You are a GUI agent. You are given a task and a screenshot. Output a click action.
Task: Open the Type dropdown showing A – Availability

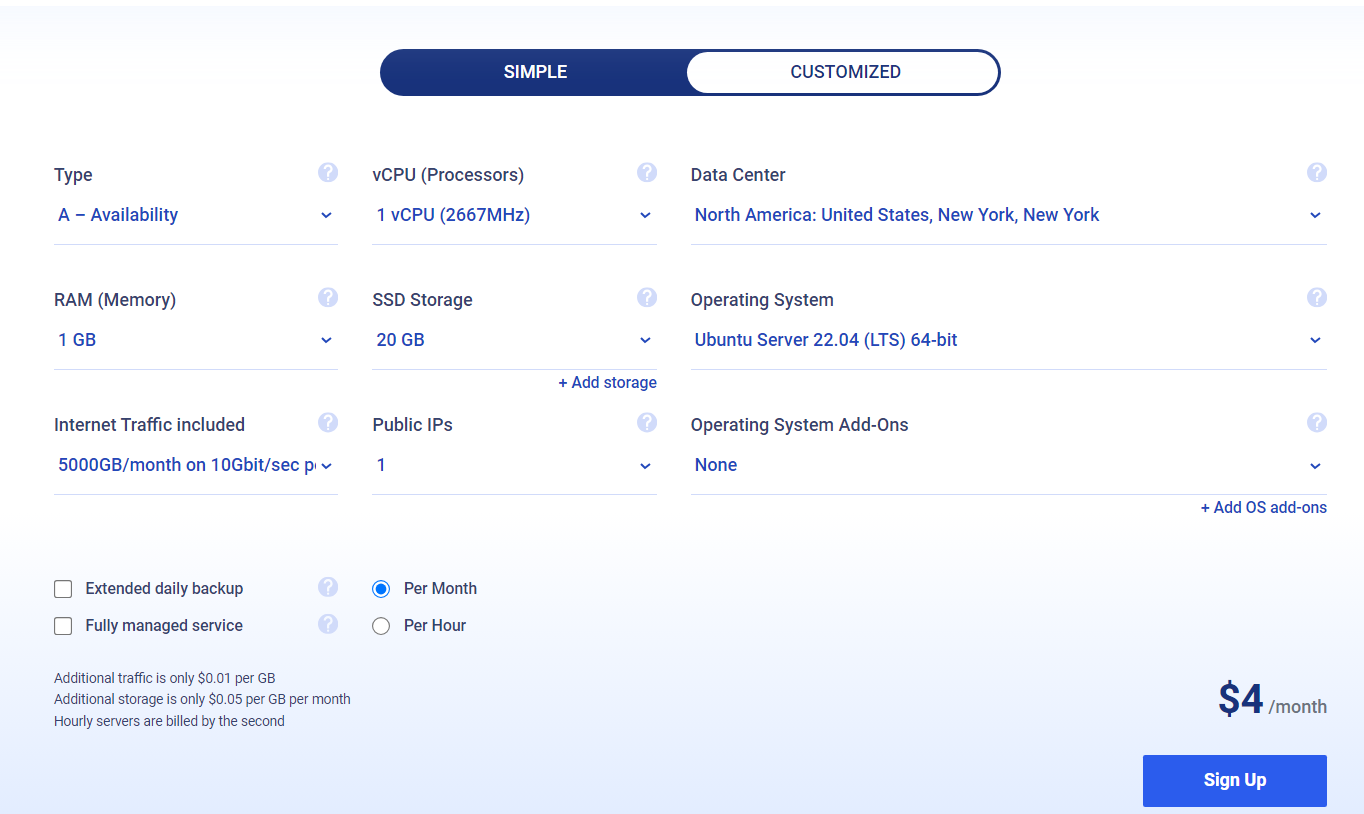195,215
